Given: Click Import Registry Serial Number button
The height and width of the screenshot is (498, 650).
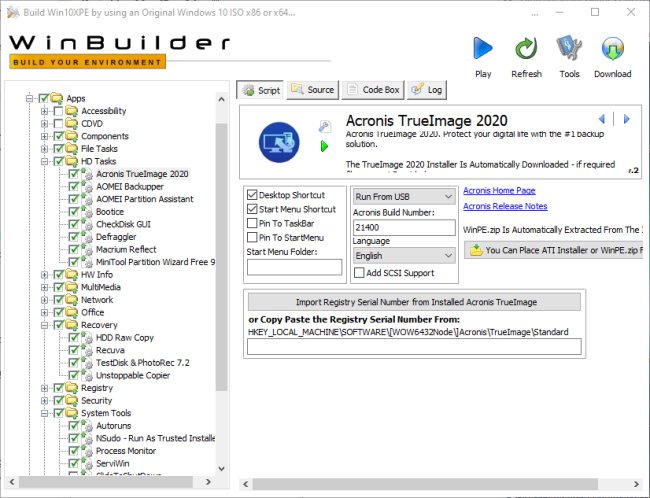Looking at the screenshot, I should coord(415,302).
